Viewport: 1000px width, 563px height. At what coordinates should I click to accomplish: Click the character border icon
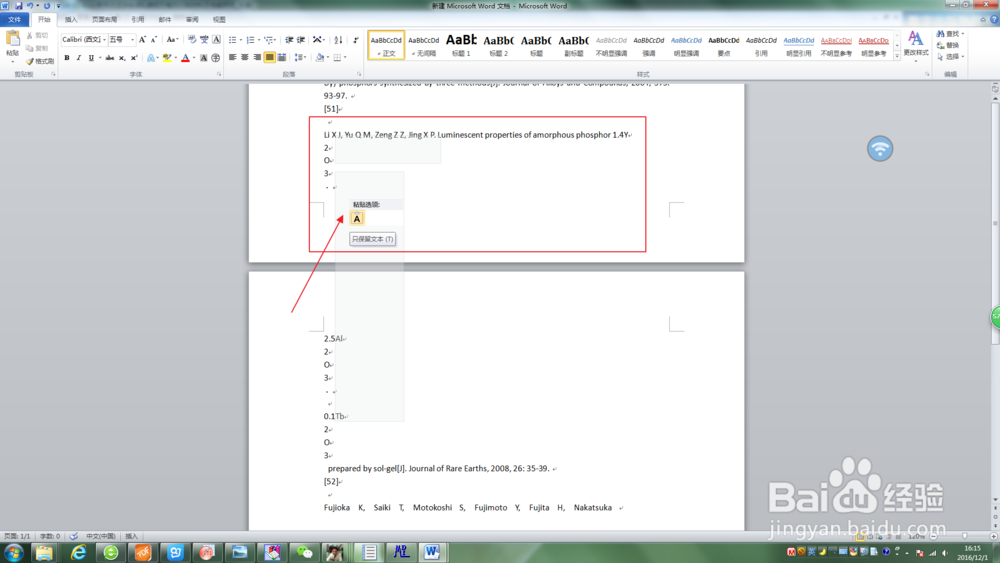(216, 40)
